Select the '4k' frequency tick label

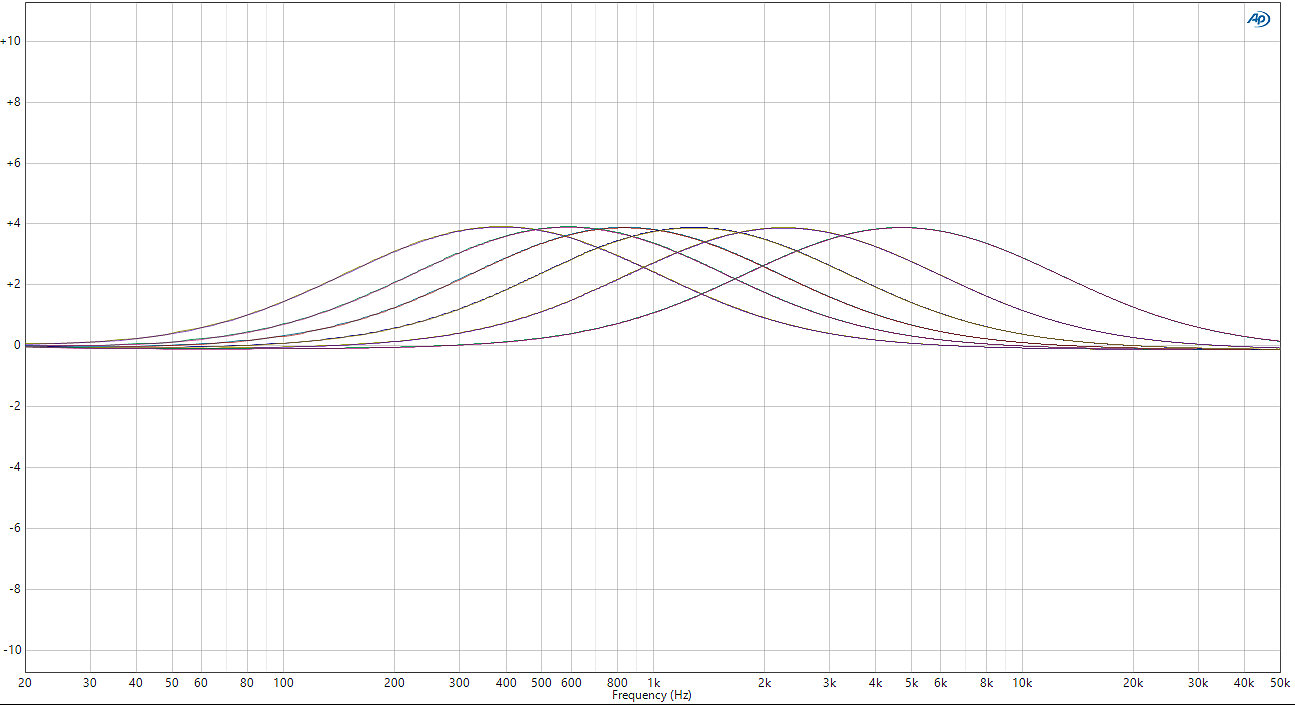(x=875, y=683)
